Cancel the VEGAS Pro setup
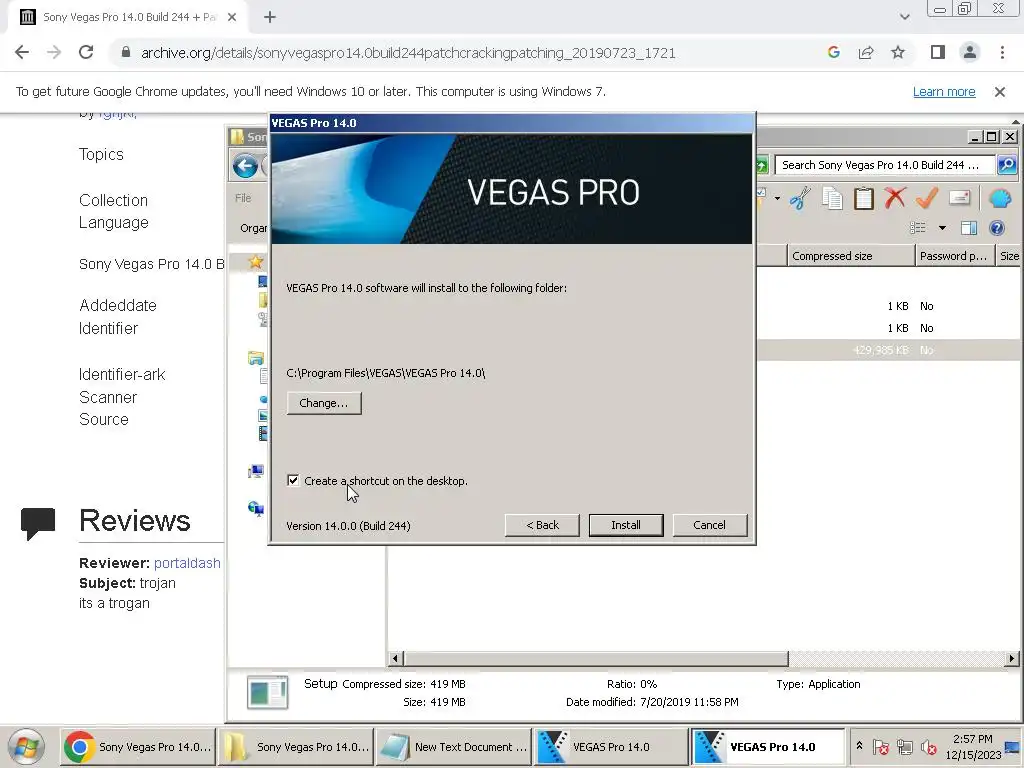This screenshot has width=1024, height=768. pos(709,525)
